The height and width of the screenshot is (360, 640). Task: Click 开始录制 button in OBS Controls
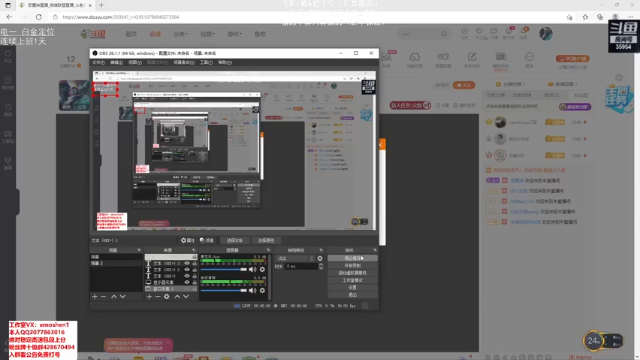click(353, 265)
